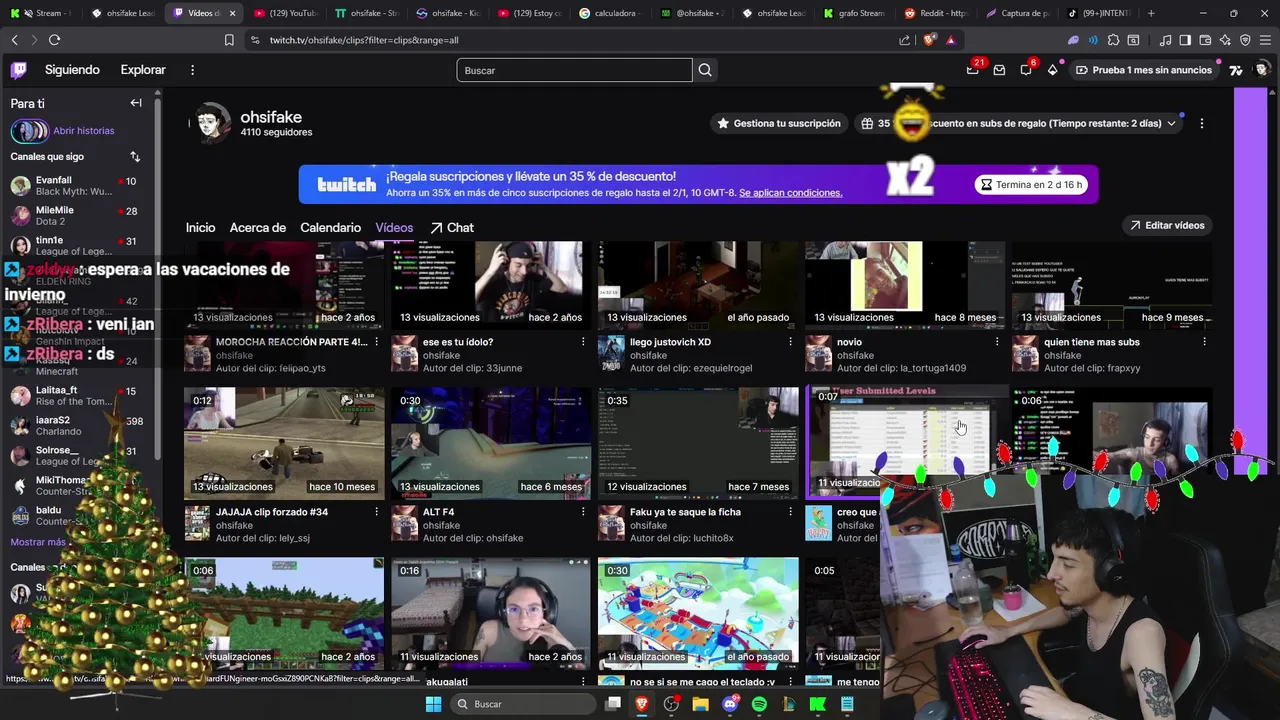
Task: Open options for 'ALT F4' clip
Action: click(584, 512)
